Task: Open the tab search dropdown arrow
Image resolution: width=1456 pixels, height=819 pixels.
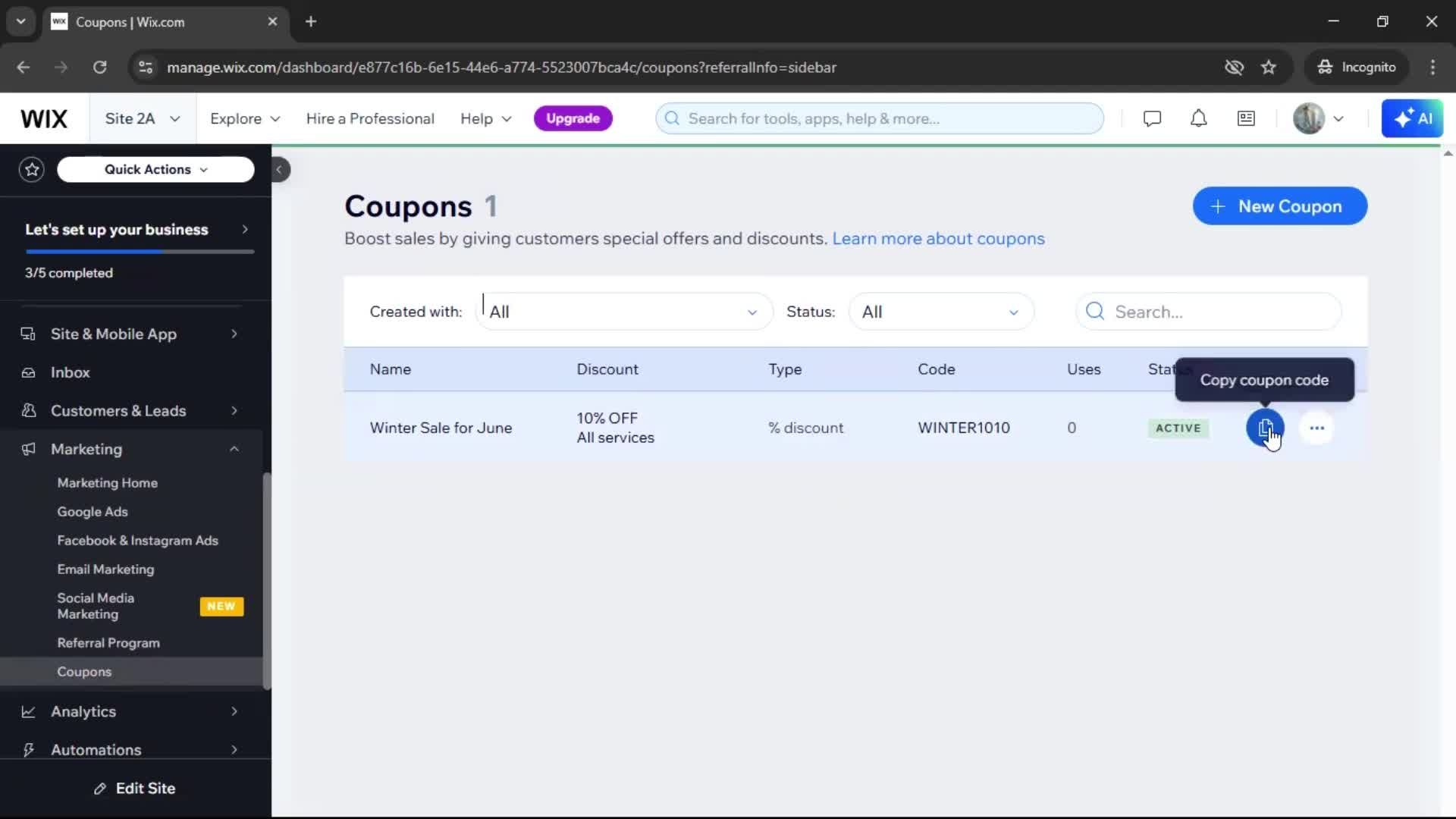Action: click(x=20, y=21)
